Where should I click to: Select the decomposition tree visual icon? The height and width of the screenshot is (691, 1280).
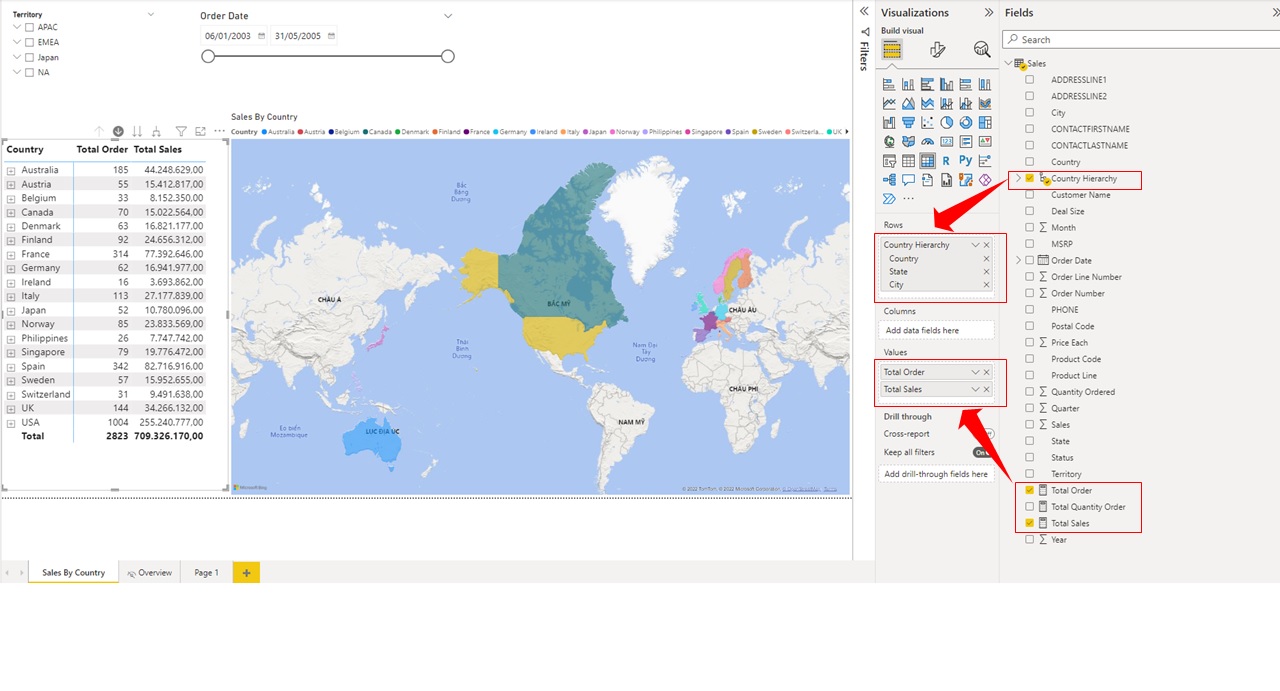tap(890, 178)
